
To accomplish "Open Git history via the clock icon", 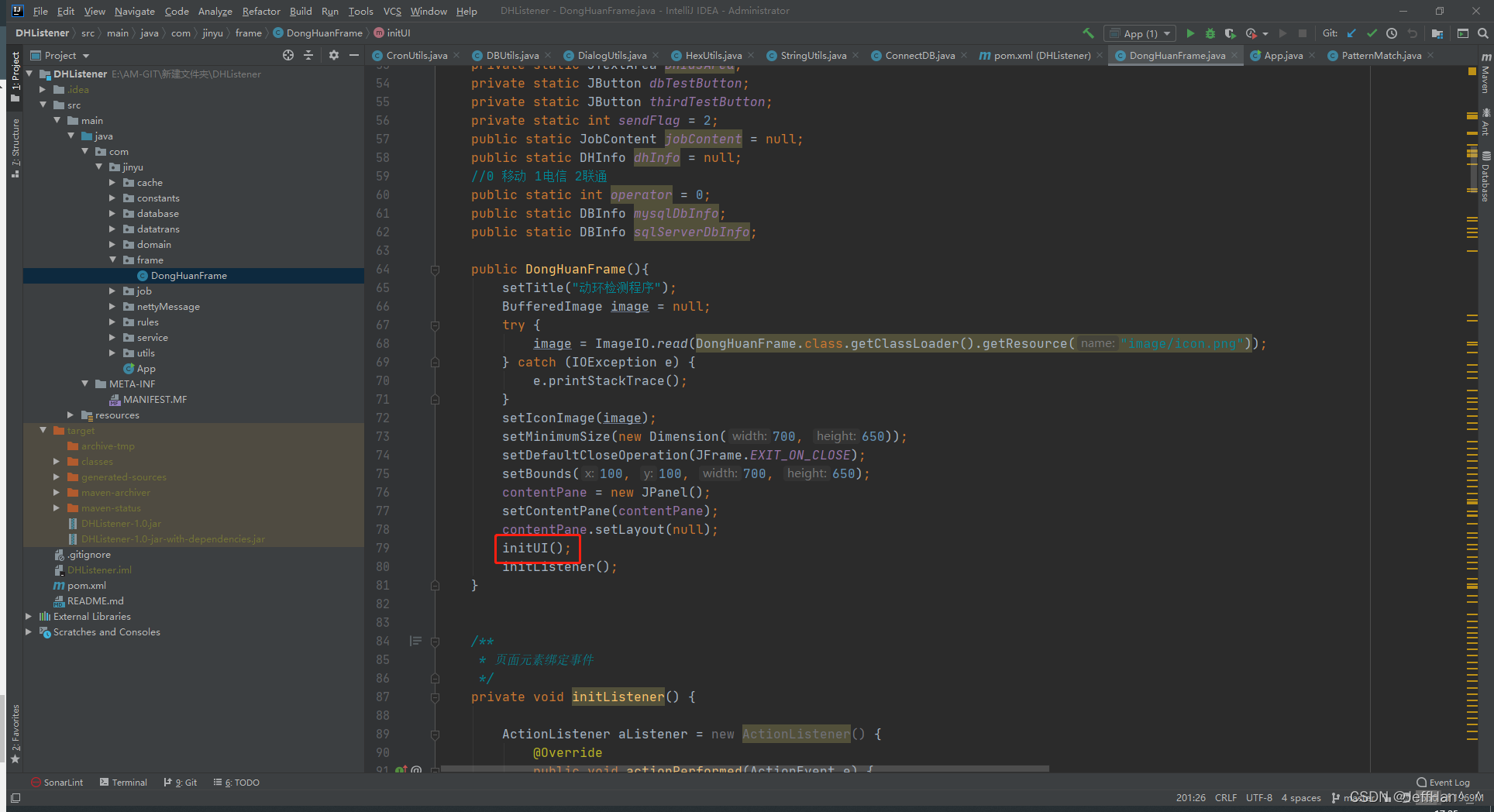I will click(x=1392, y=33).
